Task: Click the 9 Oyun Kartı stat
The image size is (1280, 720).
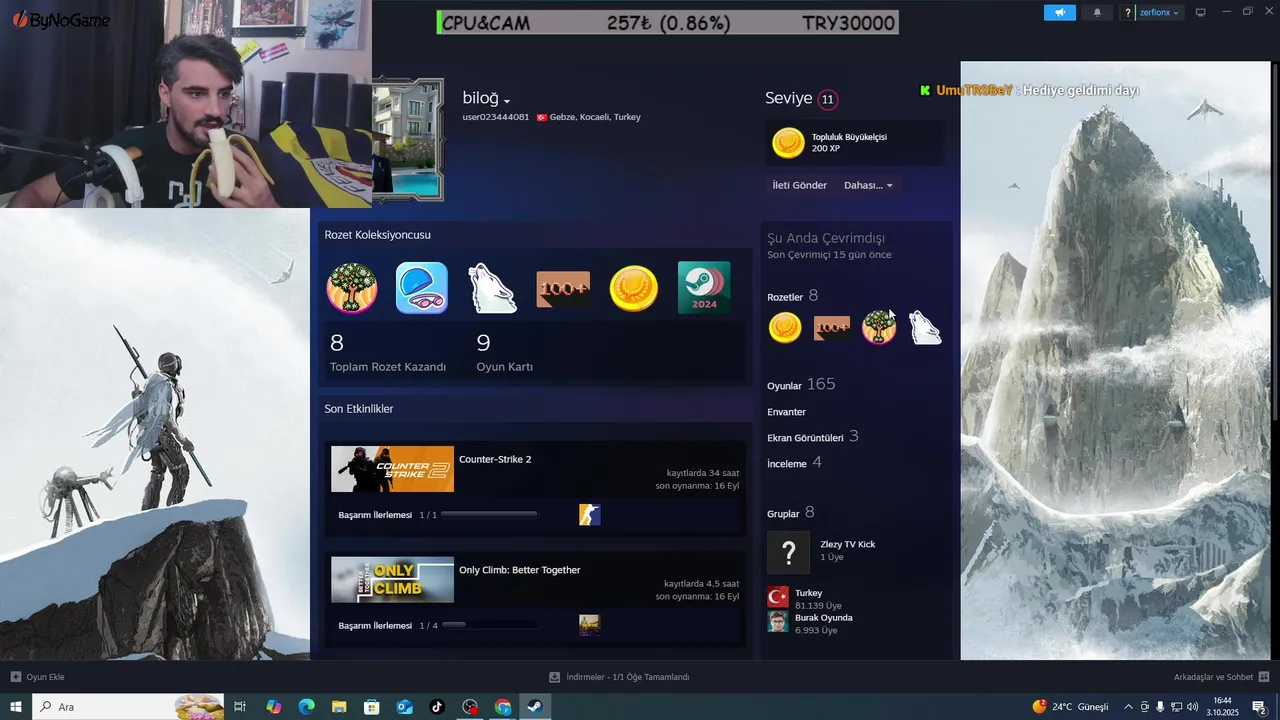Action: 504,353
